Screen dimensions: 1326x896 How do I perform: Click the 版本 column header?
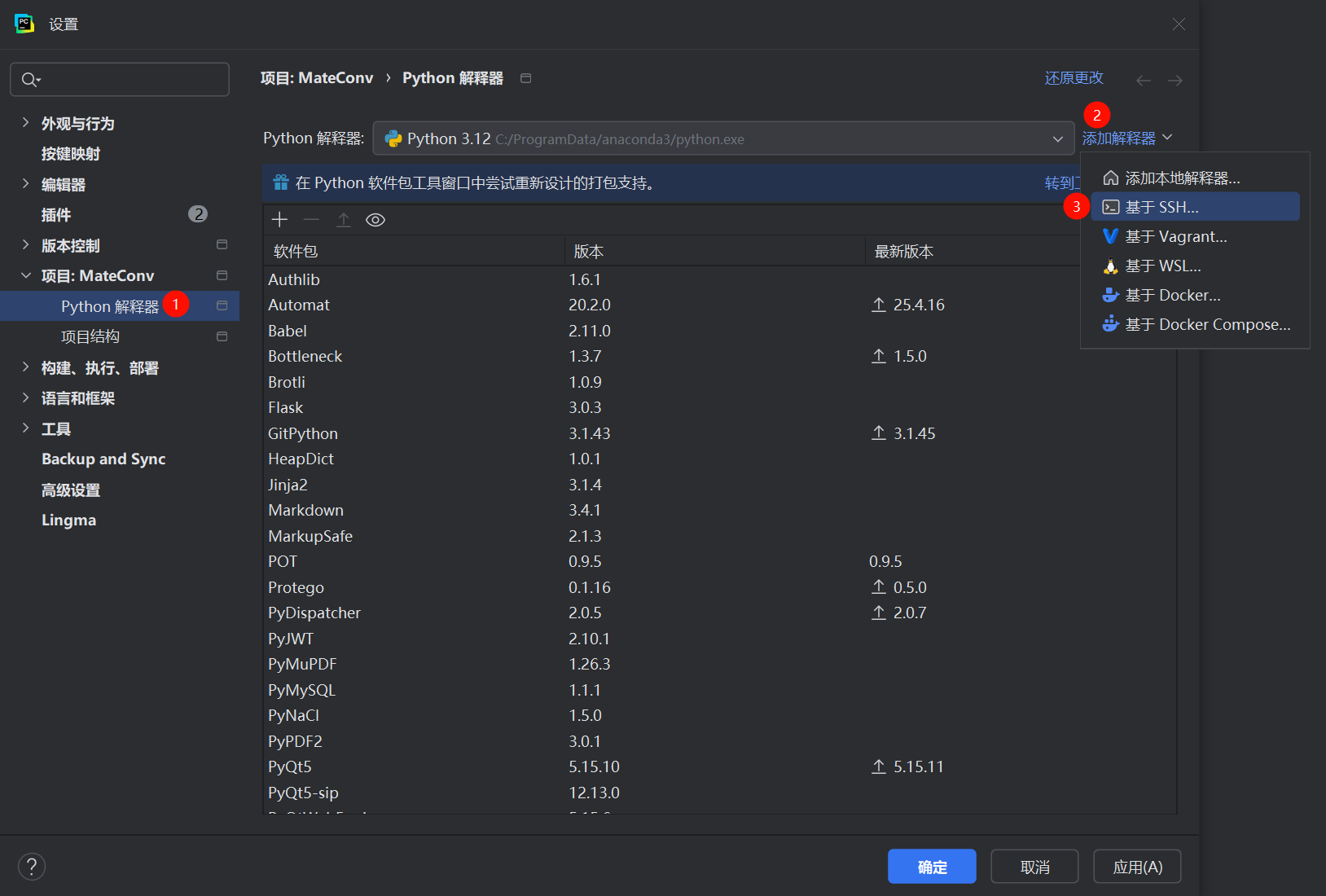(x=714, y=252)
